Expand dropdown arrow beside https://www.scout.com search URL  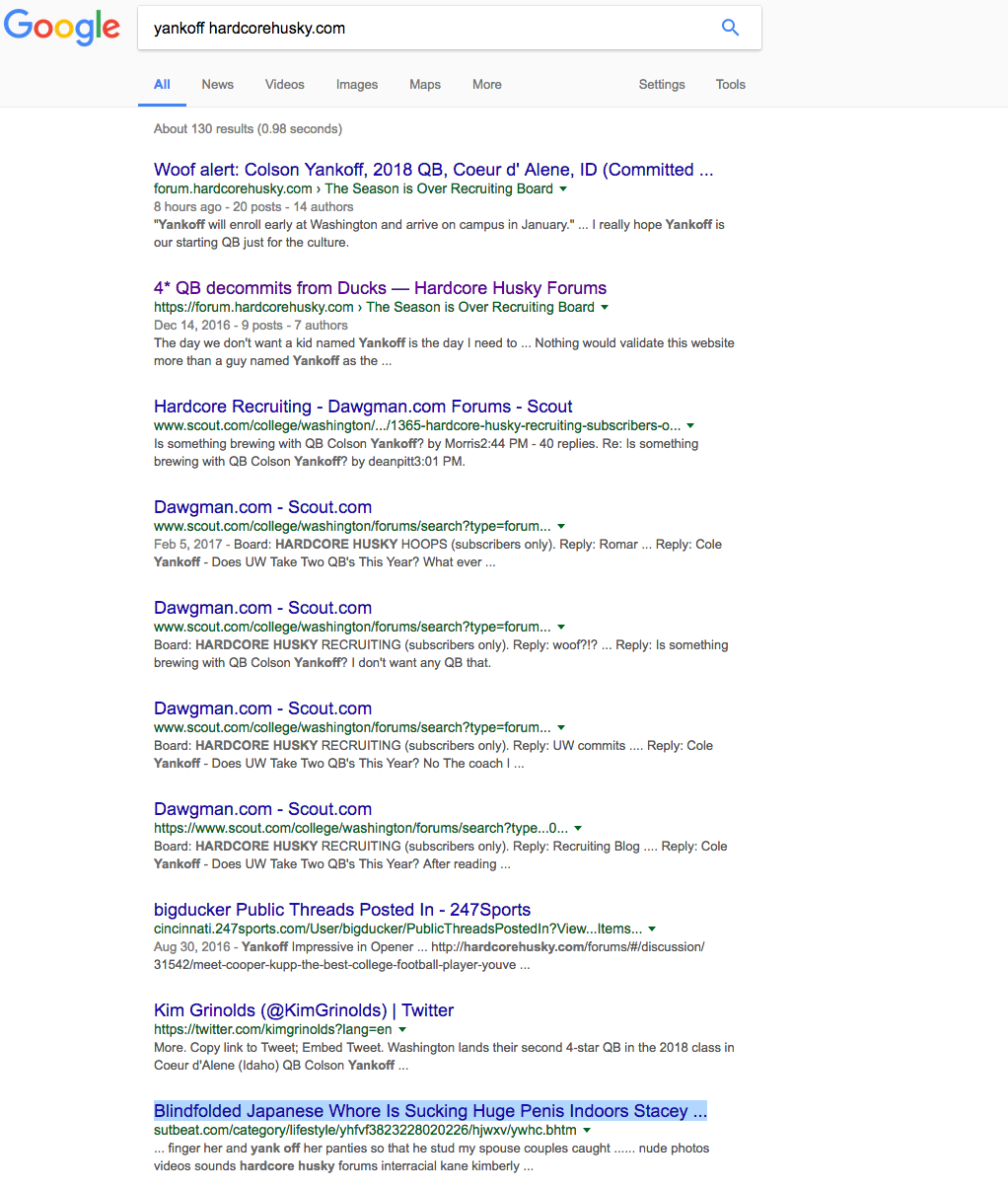pos(578,828)
